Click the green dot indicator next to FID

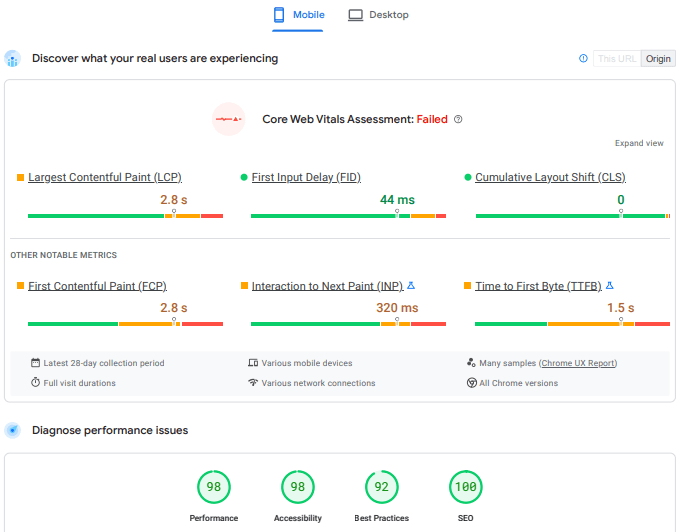pos(244,177)
